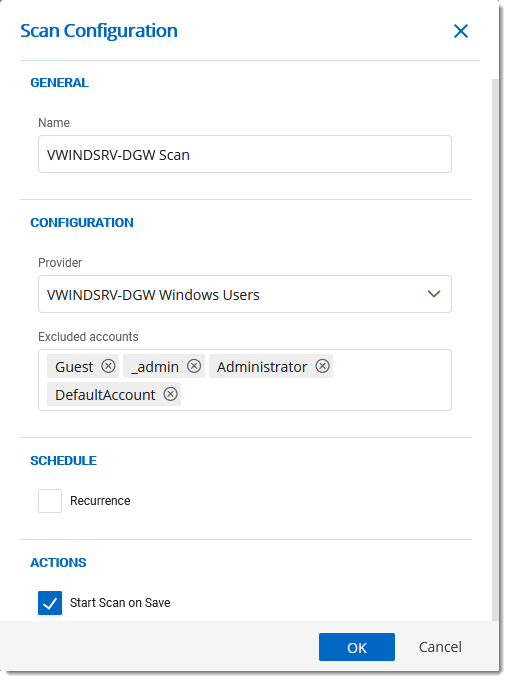Enable the Recurrence checkbox
Image resolution: width=509 pixels, height=681 pixels.
pos(50,501)
